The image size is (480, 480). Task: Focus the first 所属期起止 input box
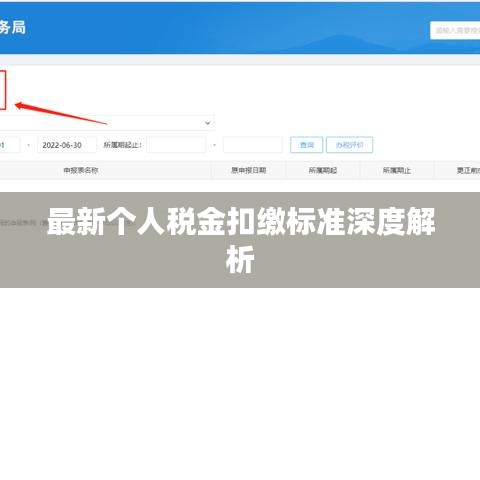(176, 145)
